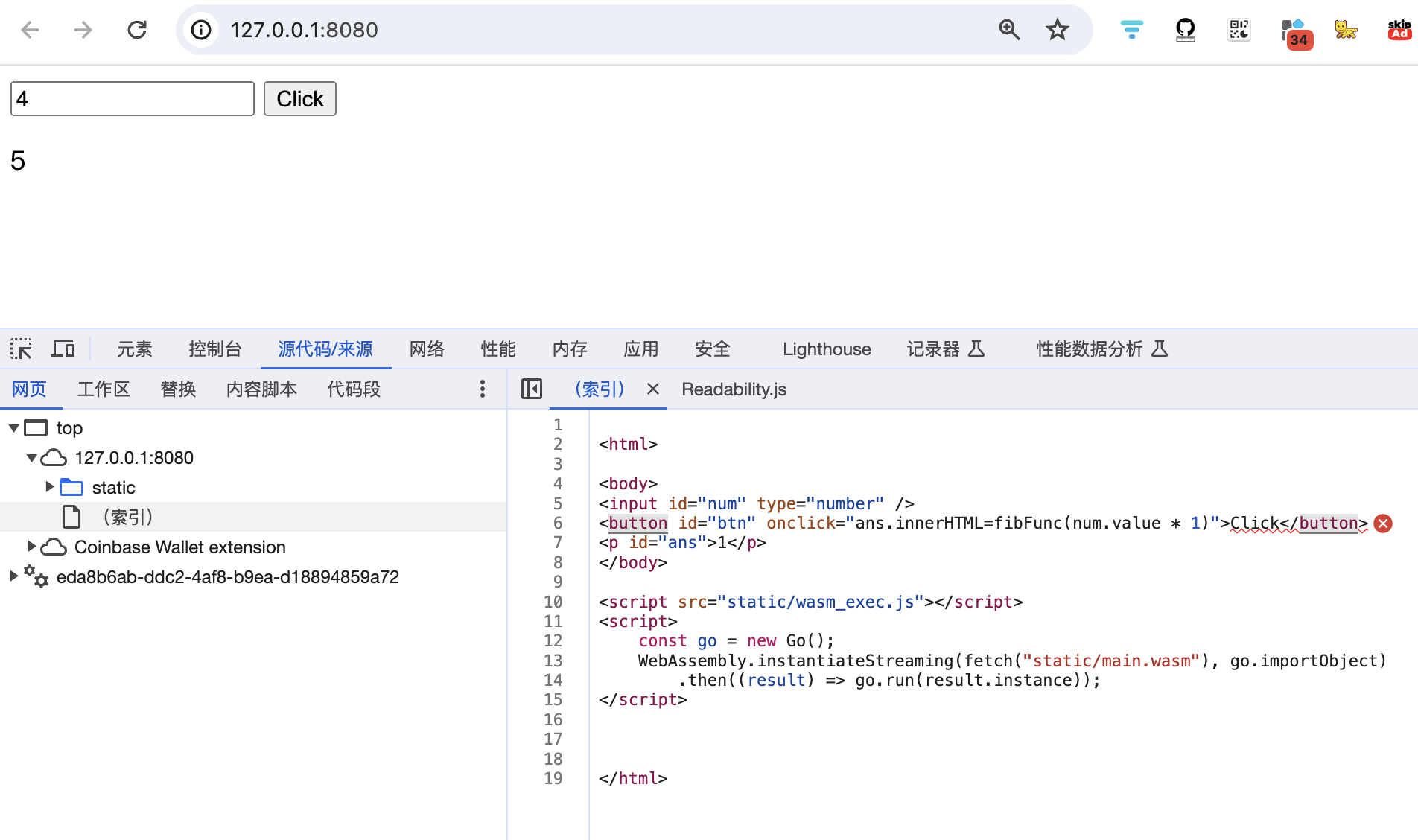Image resolution: width=1418 pixels, height=840 pixels.
Task: Select the eda8b6ab-ddc2-4af8-b9ea-d18894859a72 label
Action: pyautogui.click(x=228, y=576)
